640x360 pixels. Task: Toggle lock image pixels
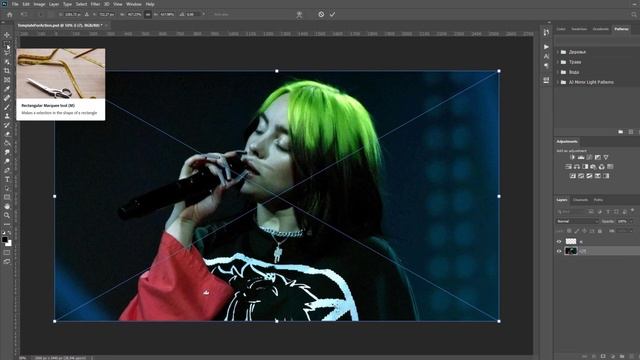(x=577, y=231)
